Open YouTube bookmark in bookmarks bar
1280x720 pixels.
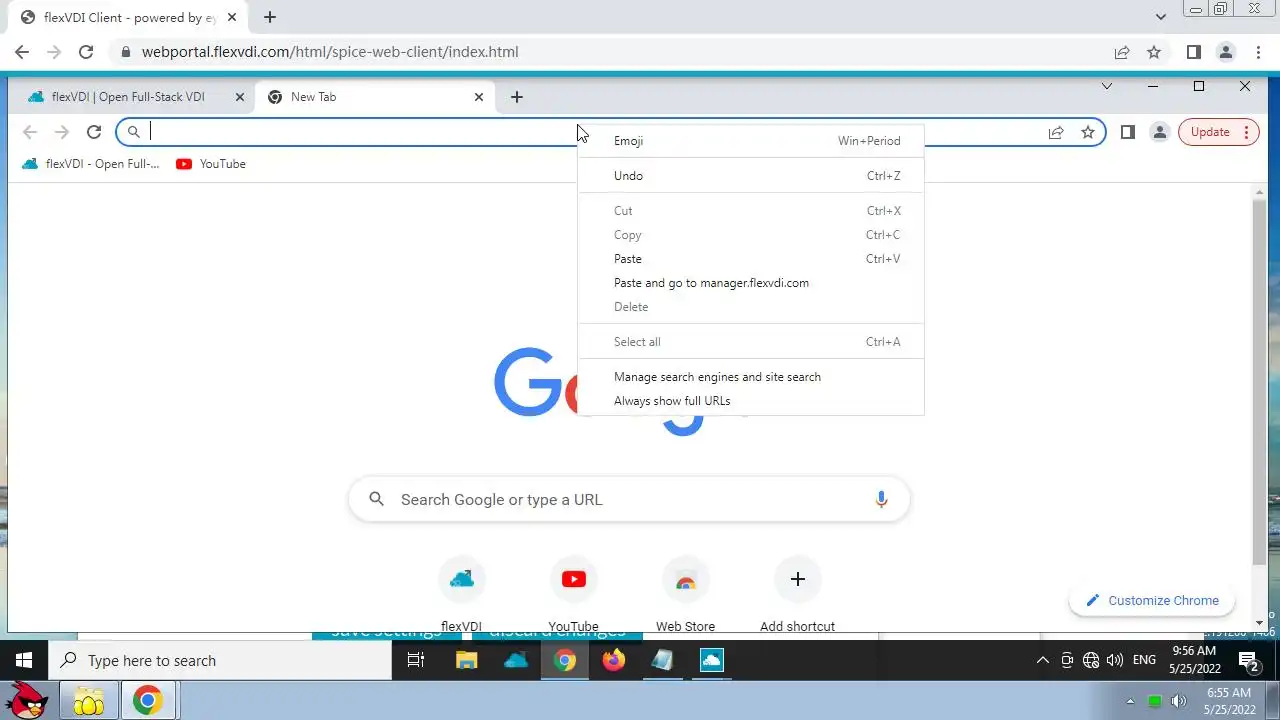click(211, 164)
